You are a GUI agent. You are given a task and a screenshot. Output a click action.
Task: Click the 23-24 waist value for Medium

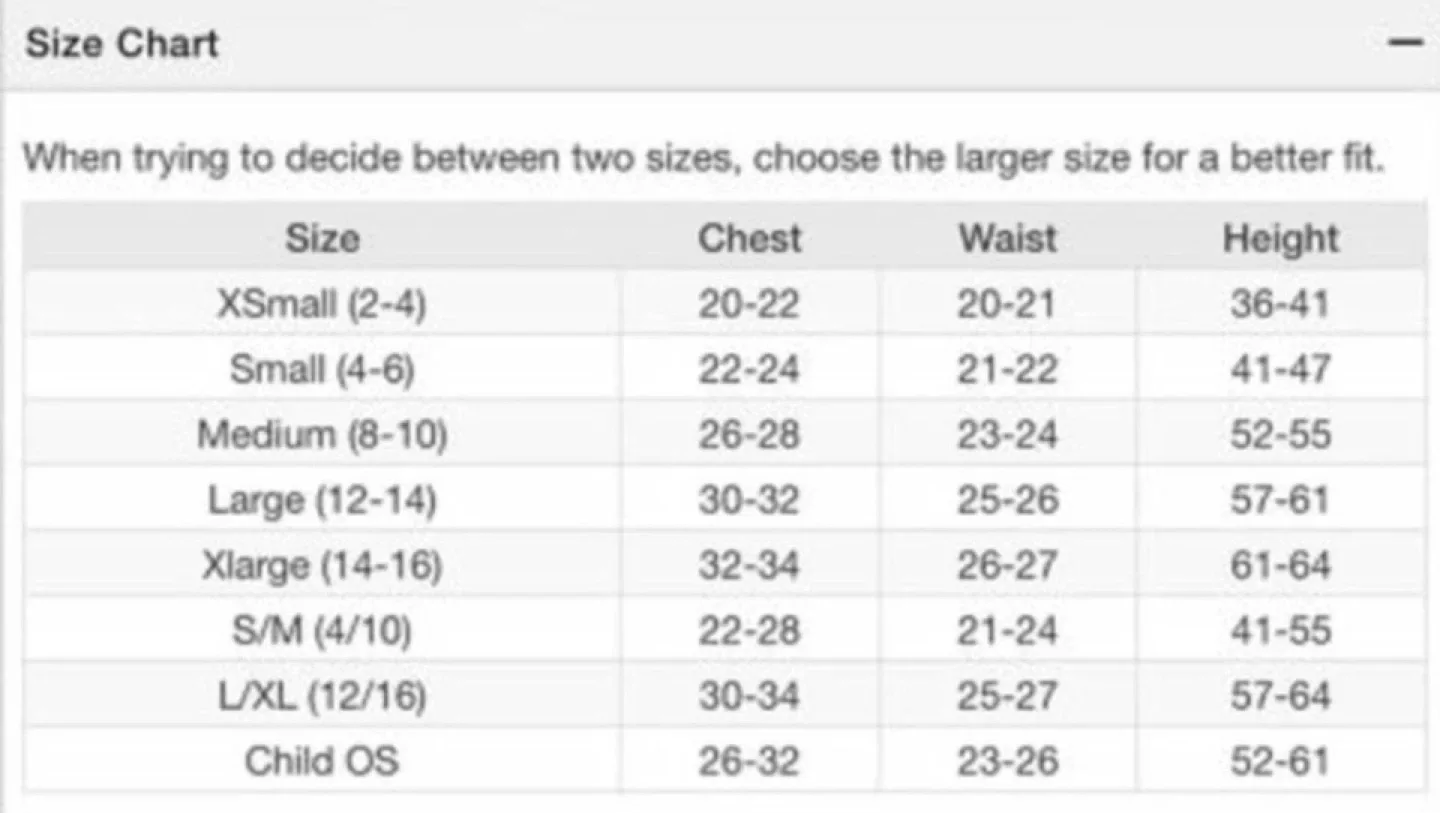tap(1007, 435)
